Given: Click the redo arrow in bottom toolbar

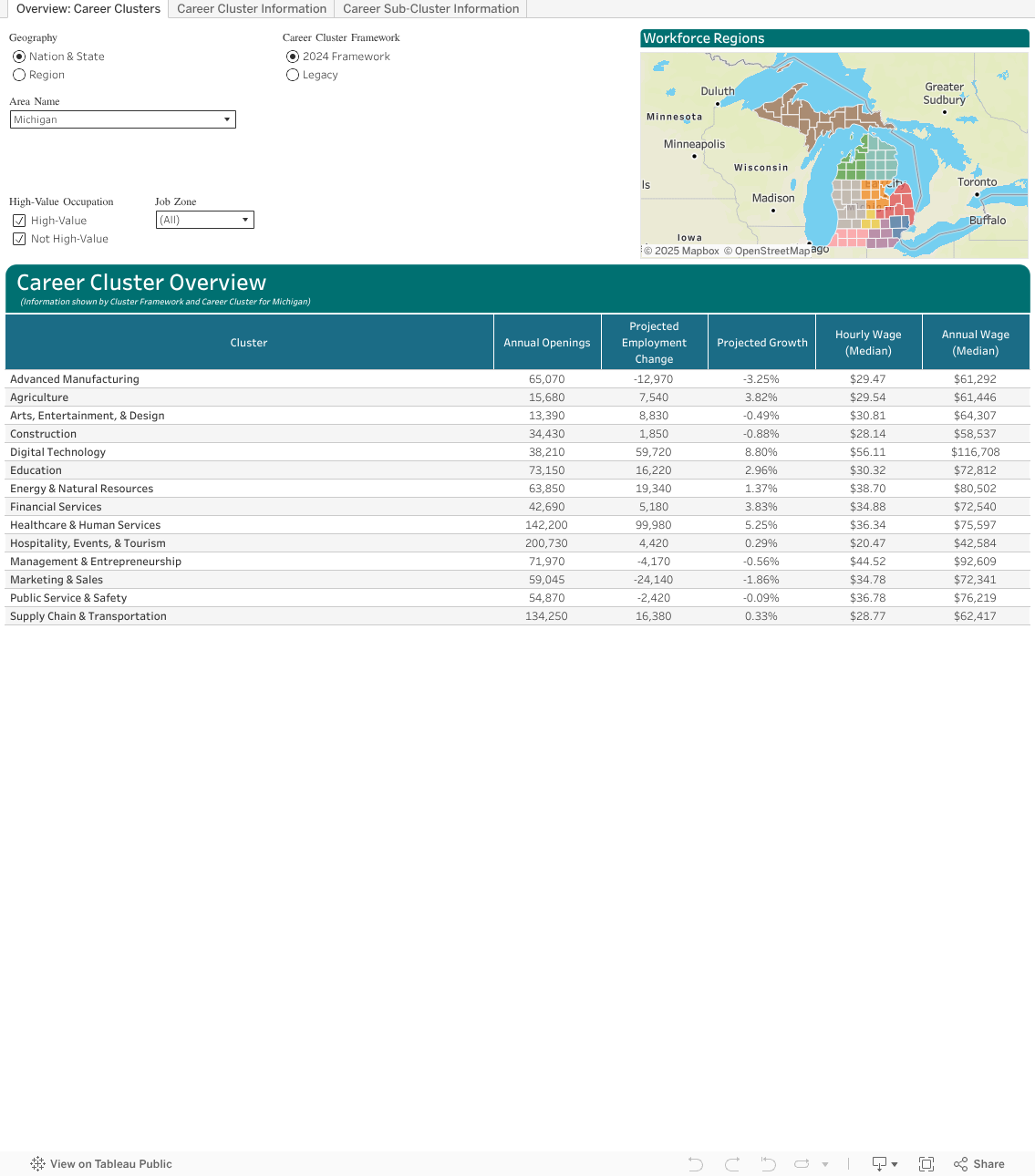Looking at the screenshot, I should (x=732, y=1164).
